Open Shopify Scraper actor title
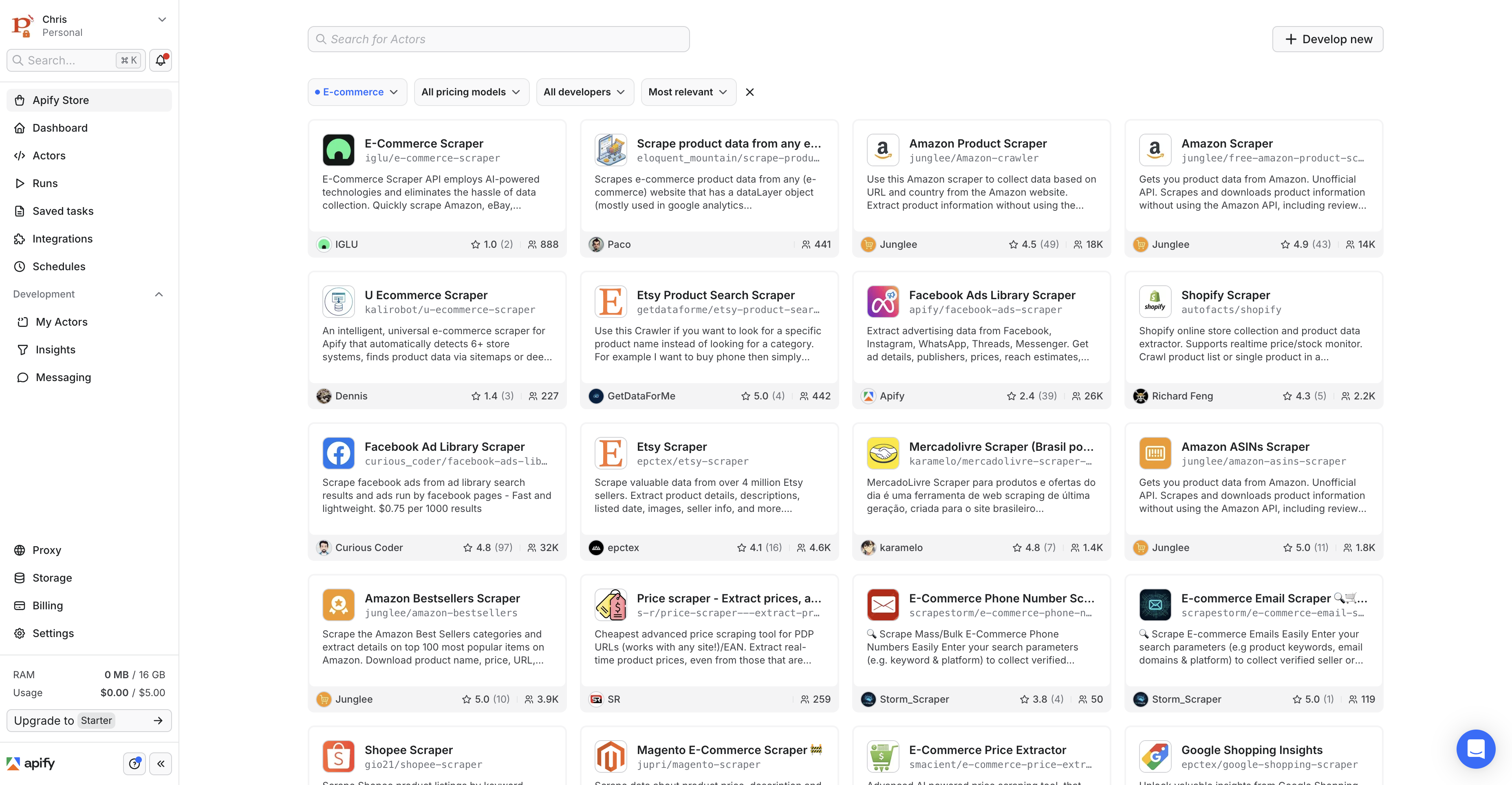 [1225, 295]
